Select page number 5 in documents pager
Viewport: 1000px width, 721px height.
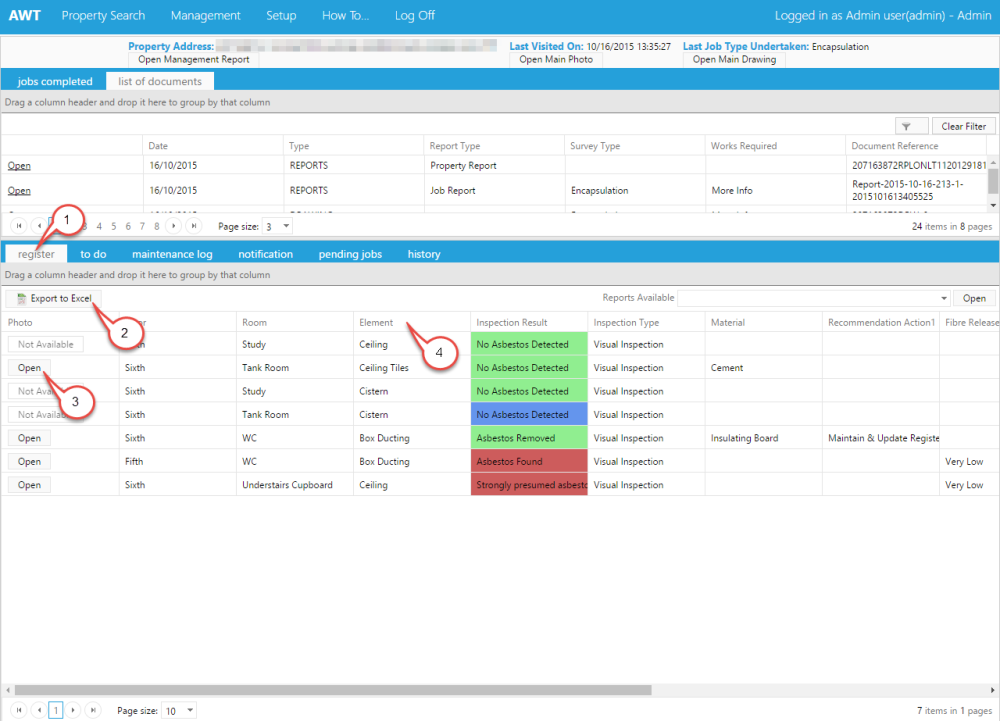tap(113, 226)
